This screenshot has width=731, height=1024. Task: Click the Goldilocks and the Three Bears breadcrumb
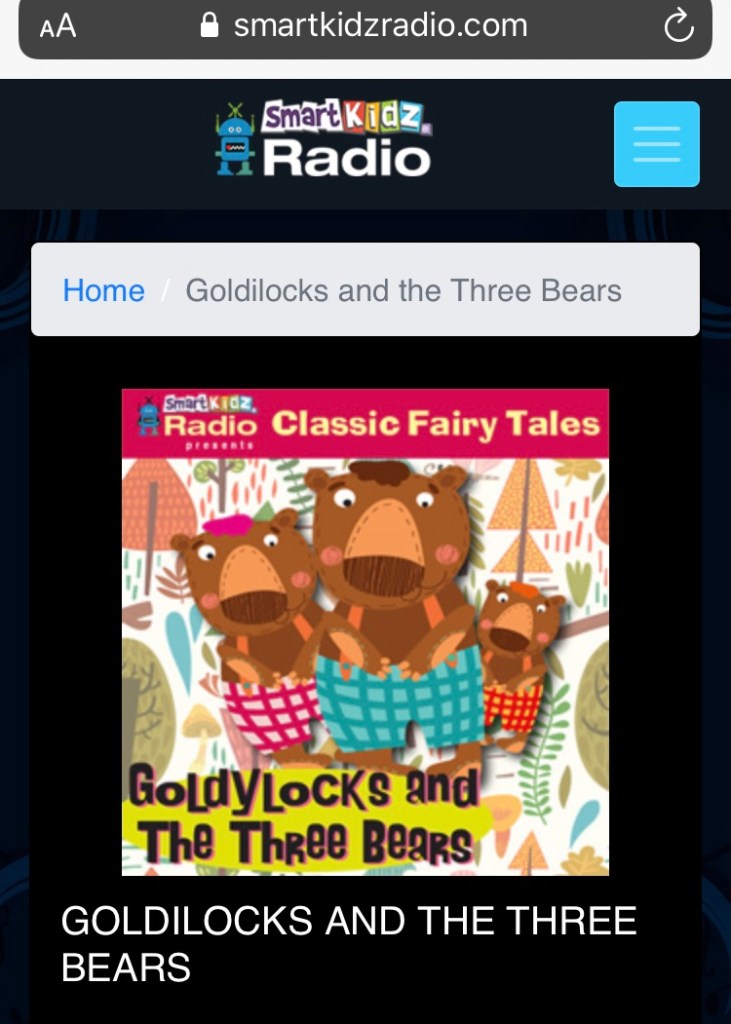(x=403, y=291)
